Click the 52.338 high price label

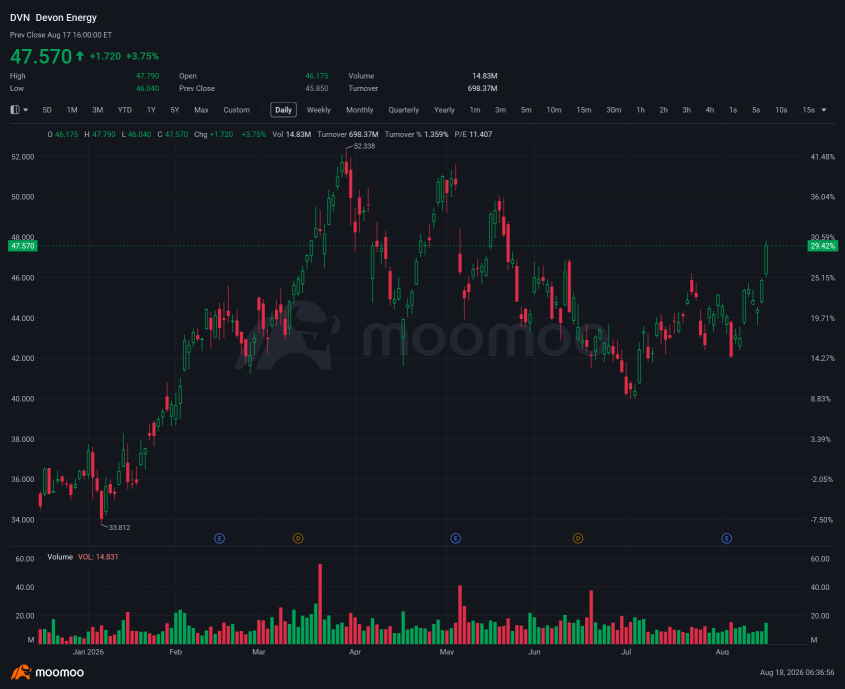[x=364, y=146]
